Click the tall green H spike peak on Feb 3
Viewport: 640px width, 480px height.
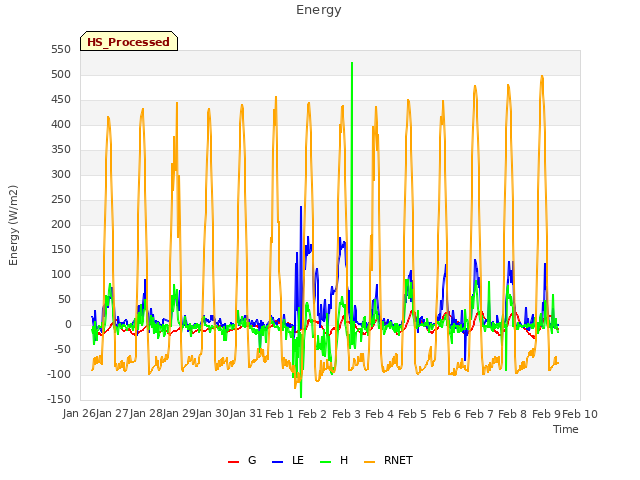pos(352,63)
